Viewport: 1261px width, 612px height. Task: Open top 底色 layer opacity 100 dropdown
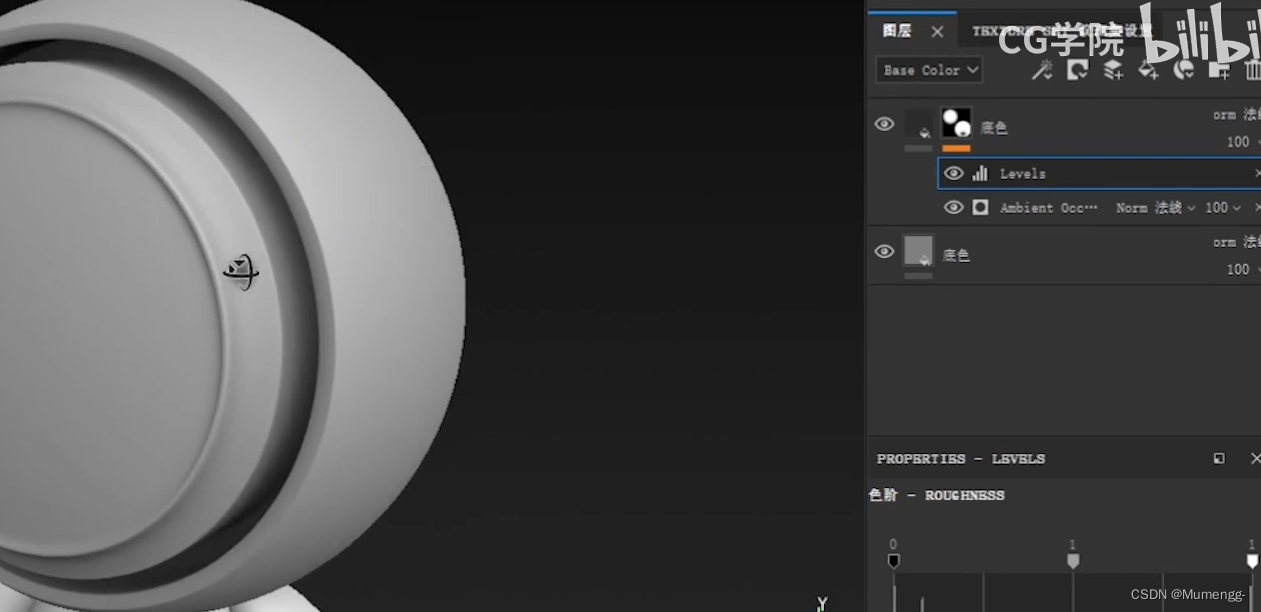pyautogui.click(x=1243, y=142)
